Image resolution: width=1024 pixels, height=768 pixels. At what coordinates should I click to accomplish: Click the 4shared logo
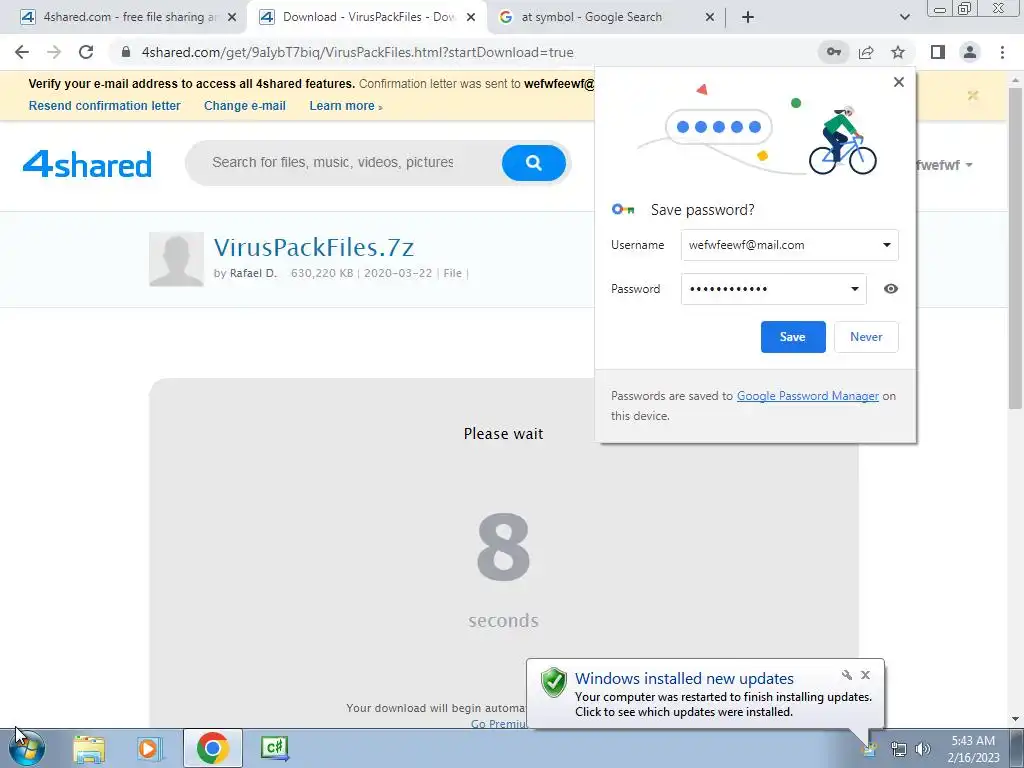tap(87, 164)
